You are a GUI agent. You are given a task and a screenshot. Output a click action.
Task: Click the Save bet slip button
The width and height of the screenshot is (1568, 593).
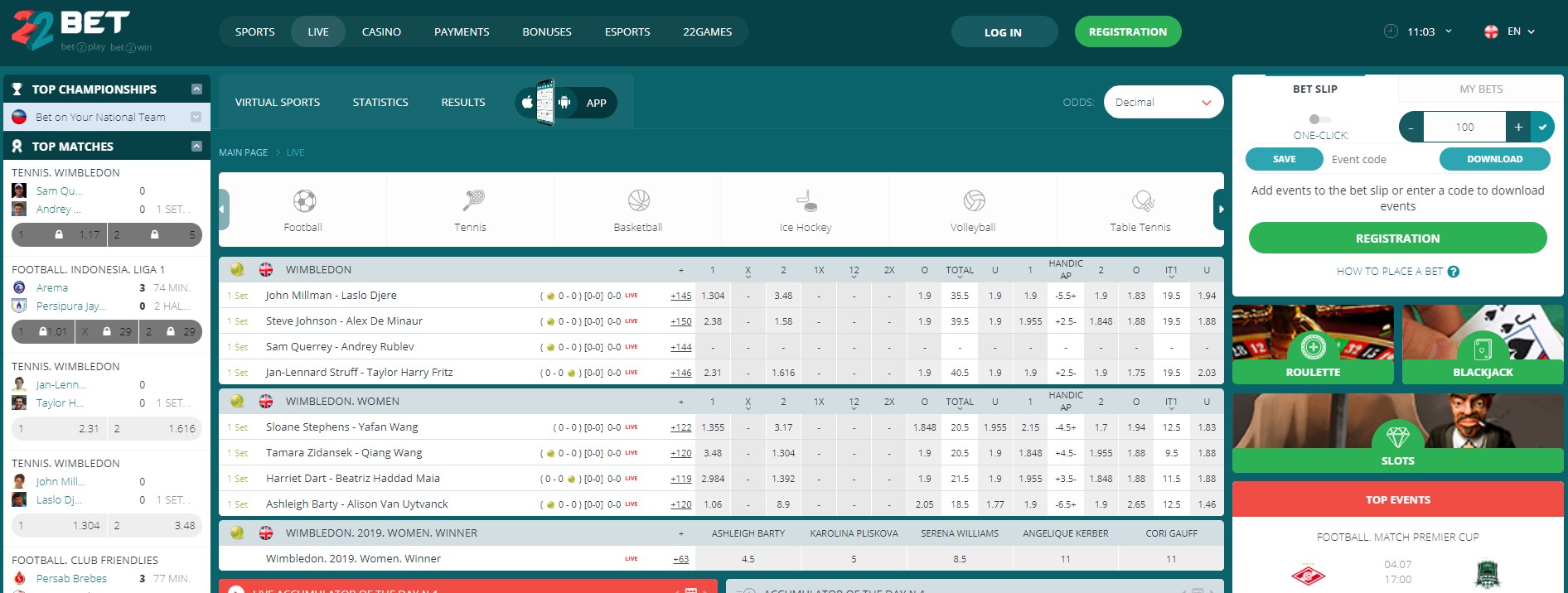click(x=1285, y=159)
